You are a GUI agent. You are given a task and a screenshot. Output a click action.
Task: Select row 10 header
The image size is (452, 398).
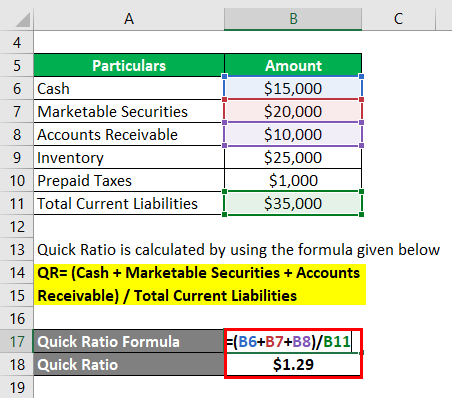coord(17,180)
